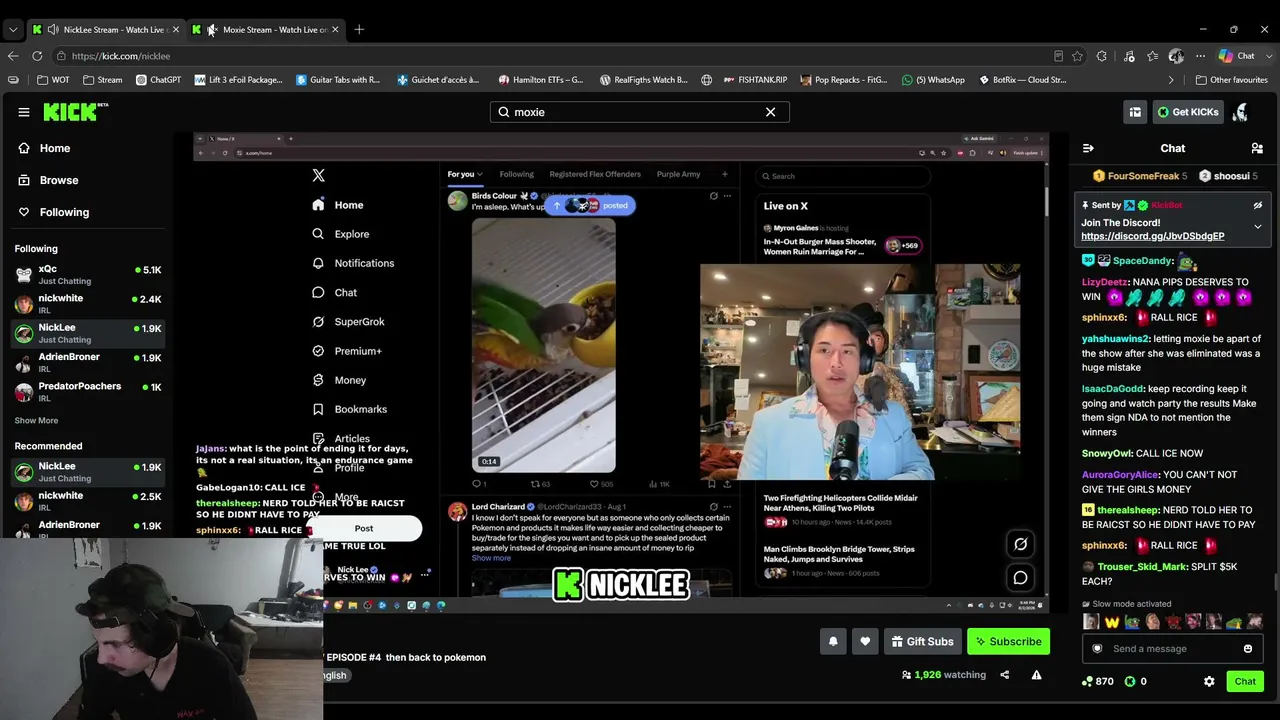The height and width of the screenshot is (720, 1280).
Task: Send the message with the green Chat button
Action: (1245, 681)
